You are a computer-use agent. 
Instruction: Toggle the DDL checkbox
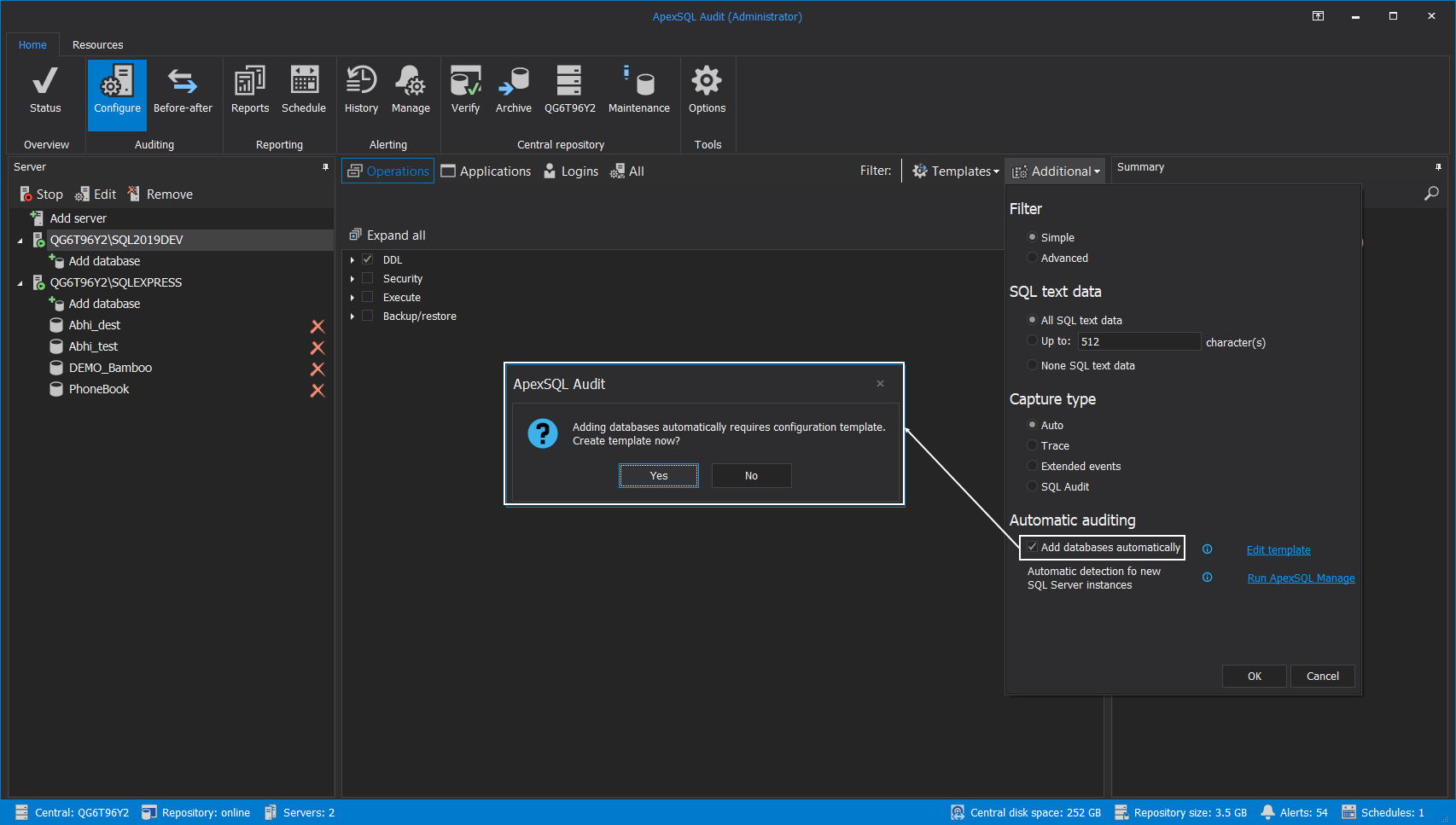[368, 259]
